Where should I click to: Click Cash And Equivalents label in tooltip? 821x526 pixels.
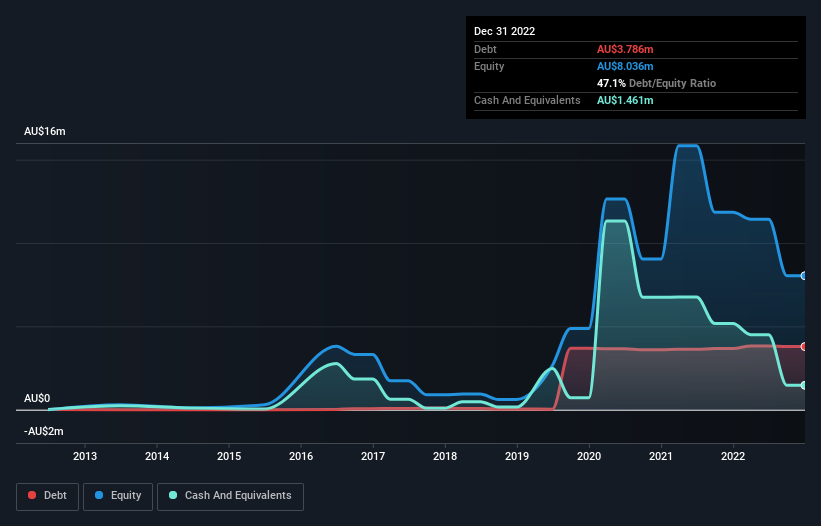(527, 100)
